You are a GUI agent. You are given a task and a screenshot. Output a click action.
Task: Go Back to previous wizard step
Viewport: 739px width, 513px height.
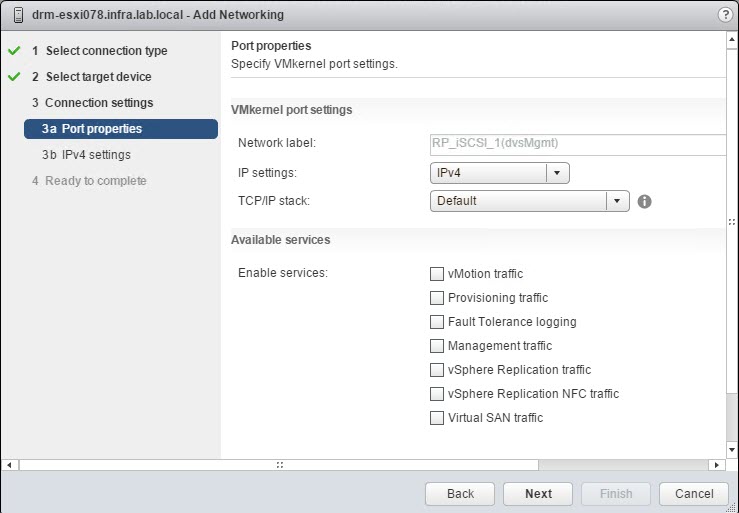coord(460,494)
